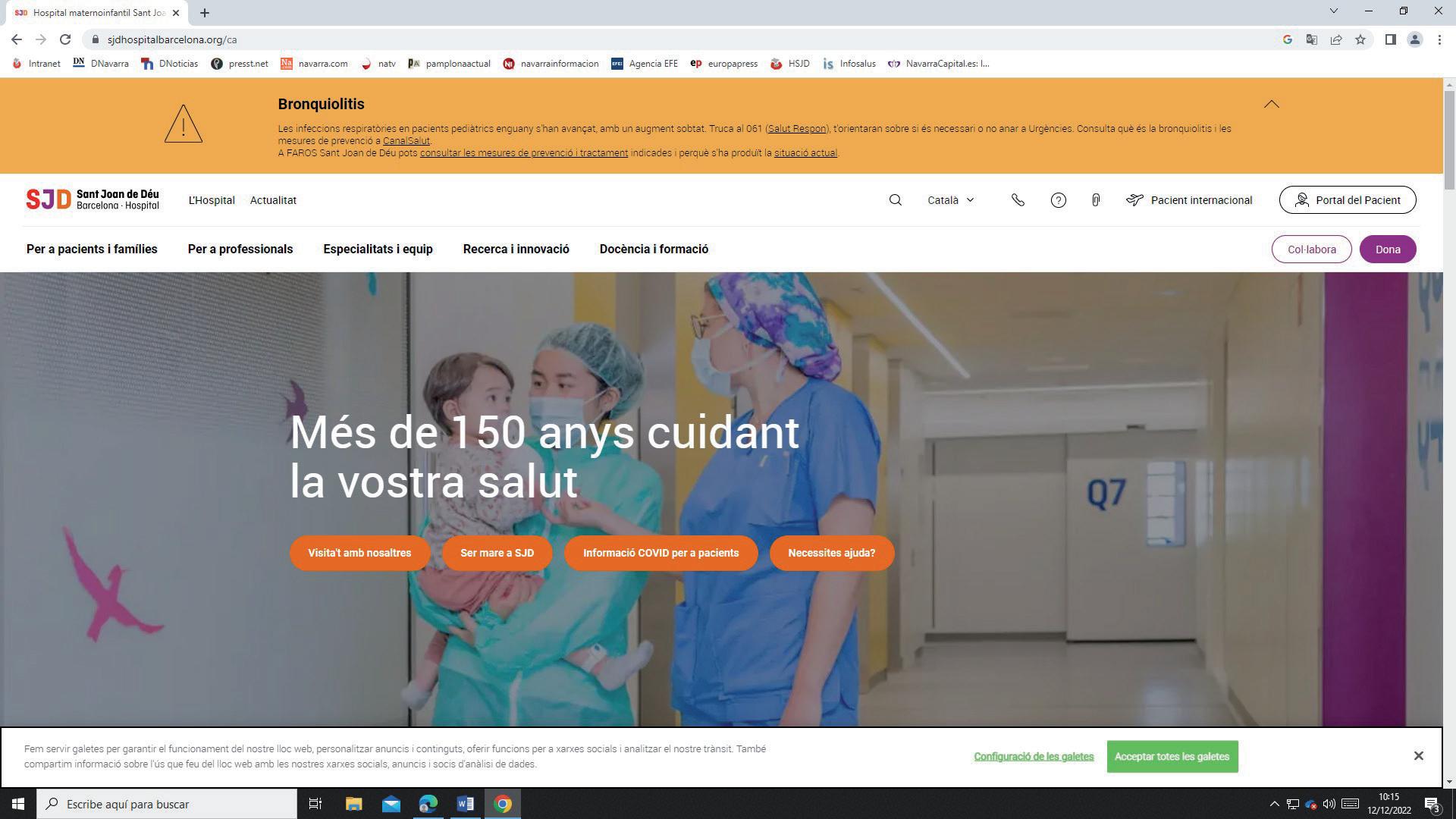Open navarra.com bookmark

[x=314, y=64]
